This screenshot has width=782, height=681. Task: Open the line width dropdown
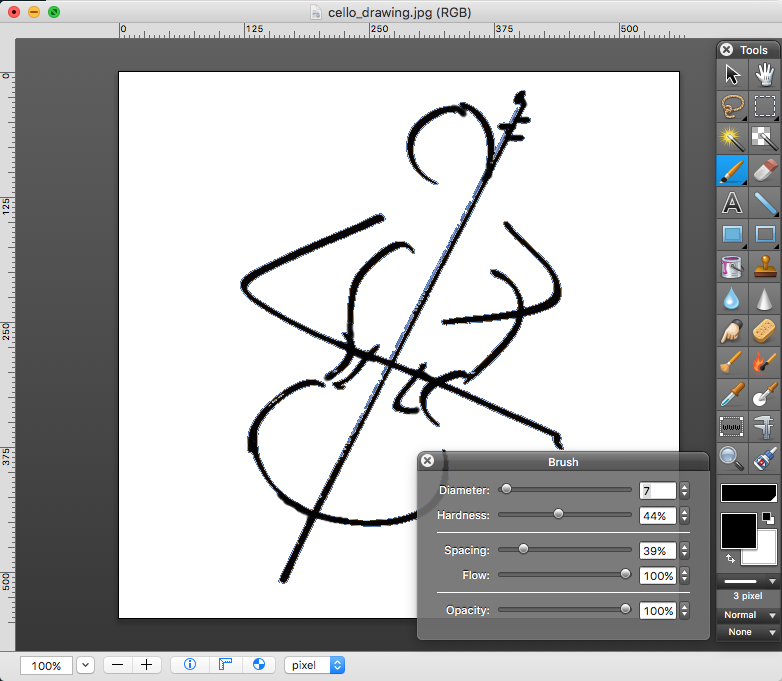point(748,581)
